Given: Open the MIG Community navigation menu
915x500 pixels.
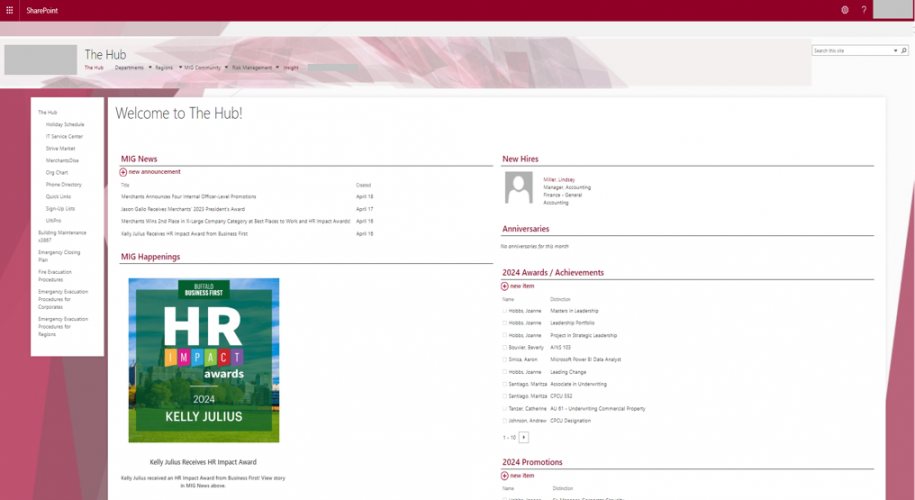Looking at the screenshot, I should (202, 68).
